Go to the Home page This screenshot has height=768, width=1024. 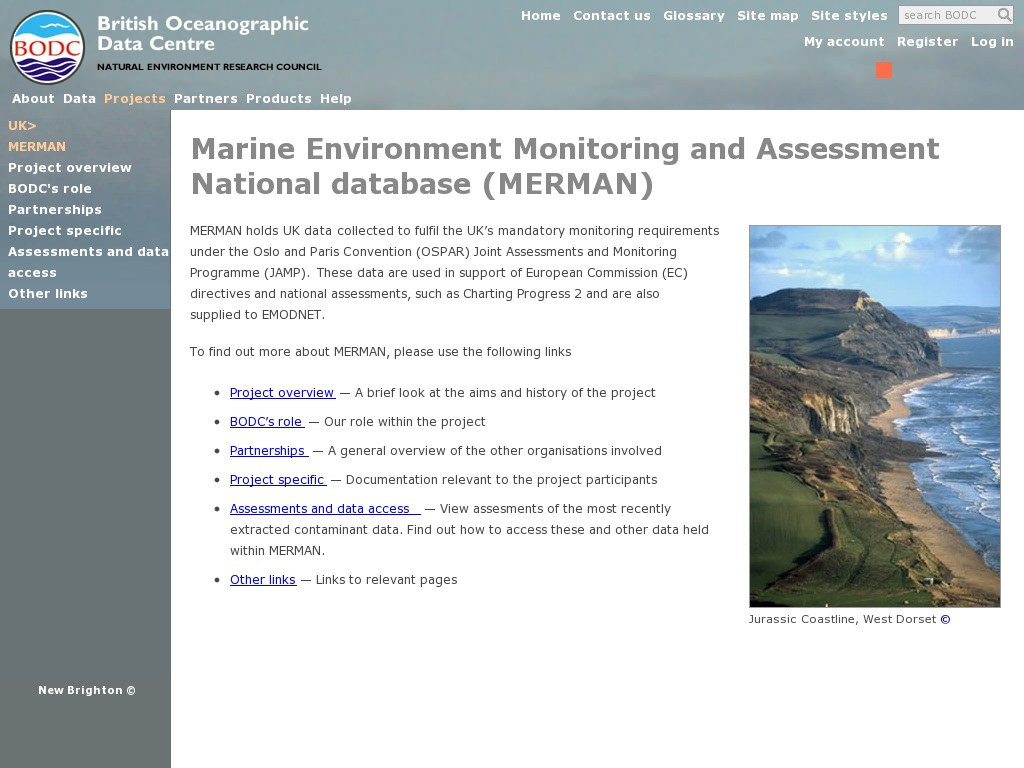541,16
